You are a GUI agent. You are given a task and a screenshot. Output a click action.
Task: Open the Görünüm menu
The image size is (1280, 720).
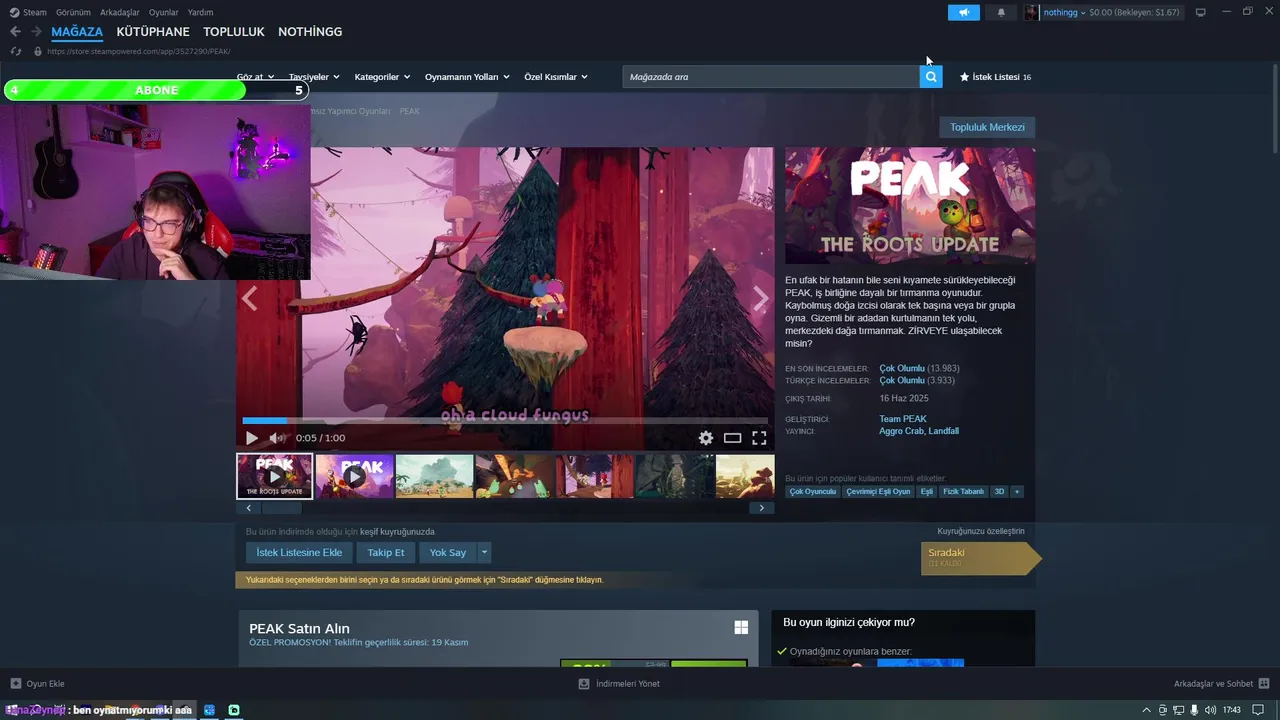[x=73, y=12]
